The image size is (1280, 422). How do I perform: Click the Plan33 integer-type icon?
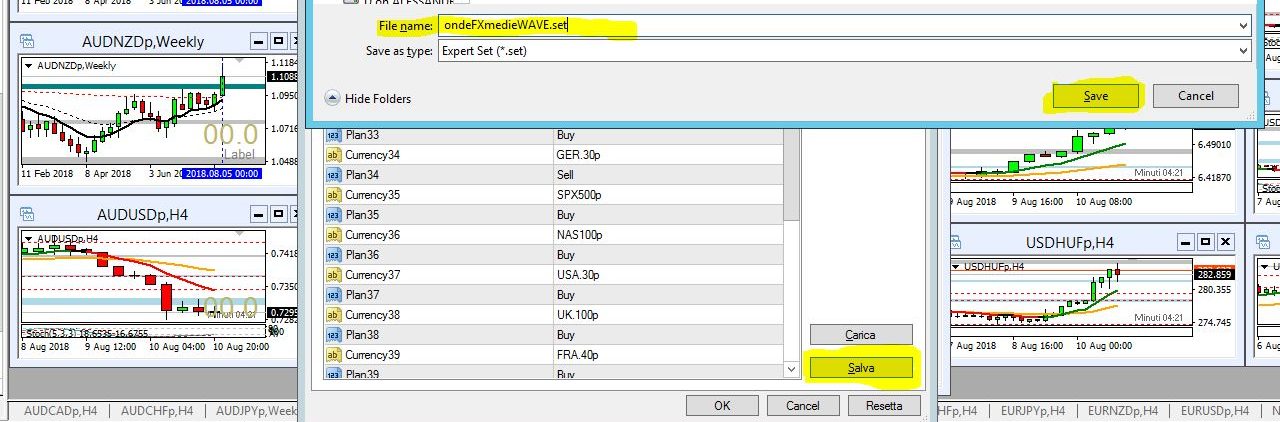[334, 135]
